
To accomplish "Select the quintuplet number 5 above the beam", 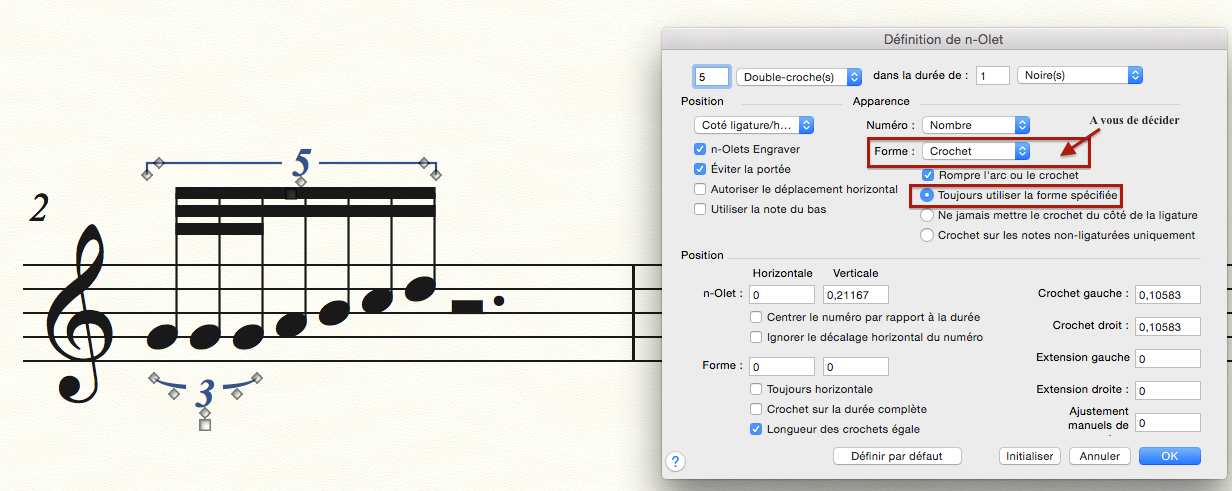I will click(302, 162).
